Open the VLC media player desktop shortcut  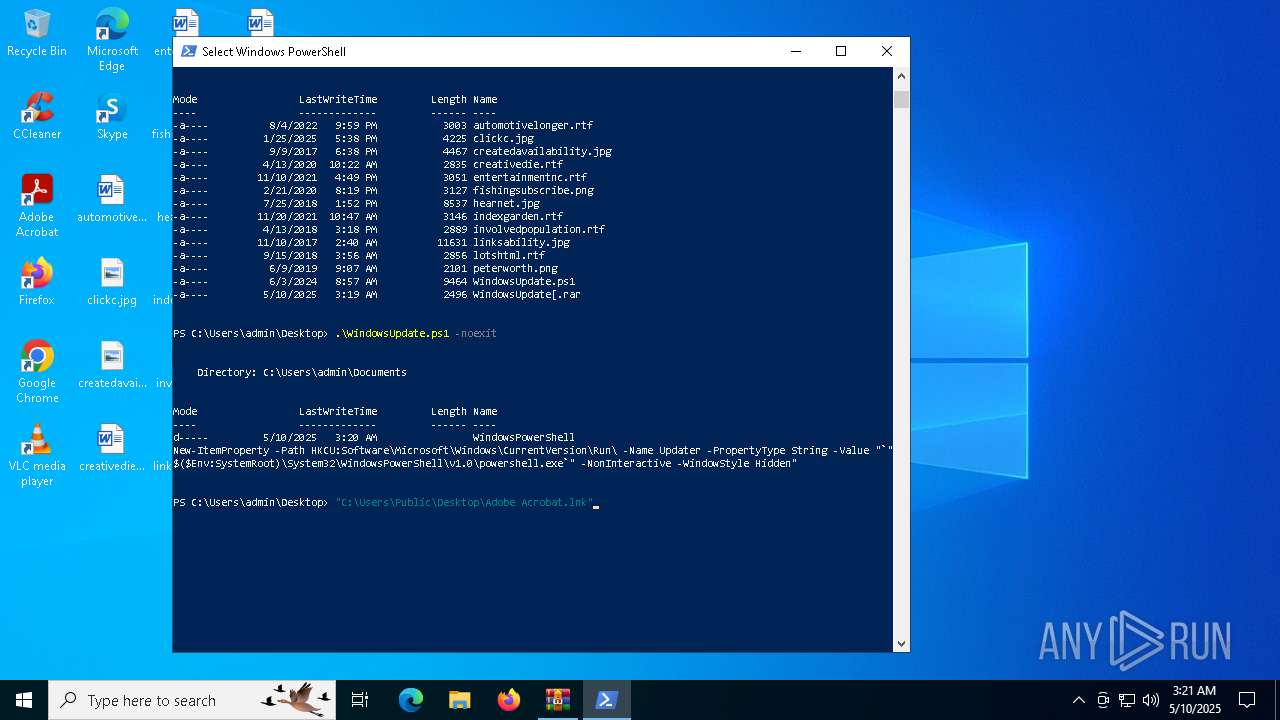coord(37,455)
